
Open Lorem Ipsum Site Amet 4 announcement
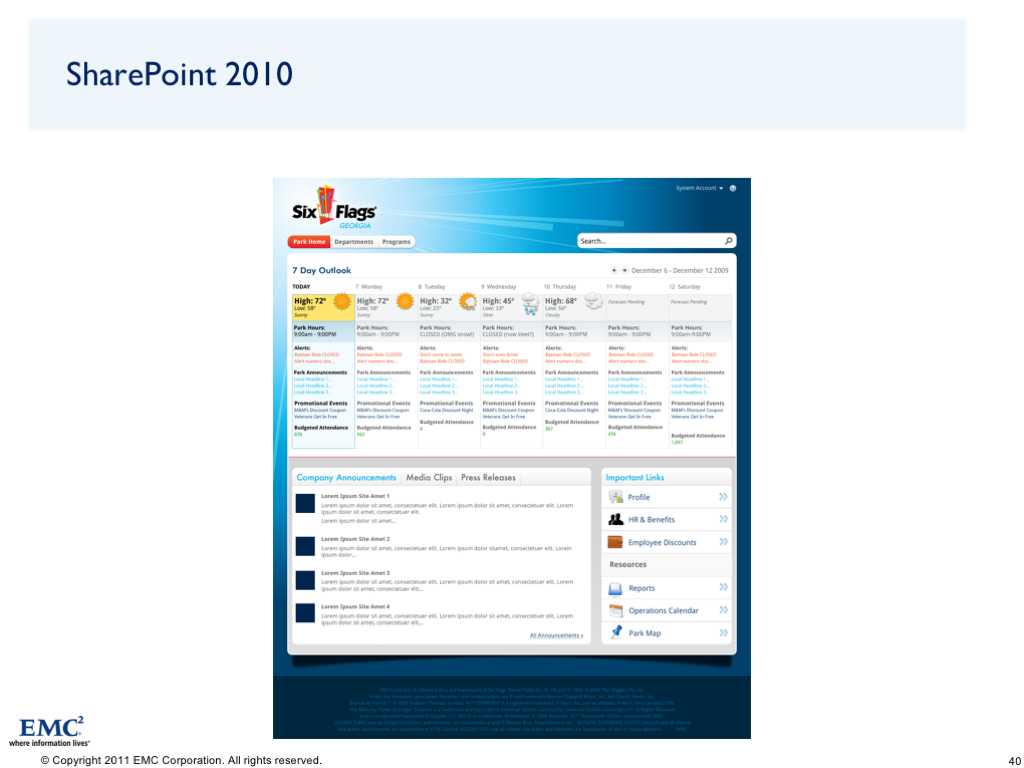(355, 607)
